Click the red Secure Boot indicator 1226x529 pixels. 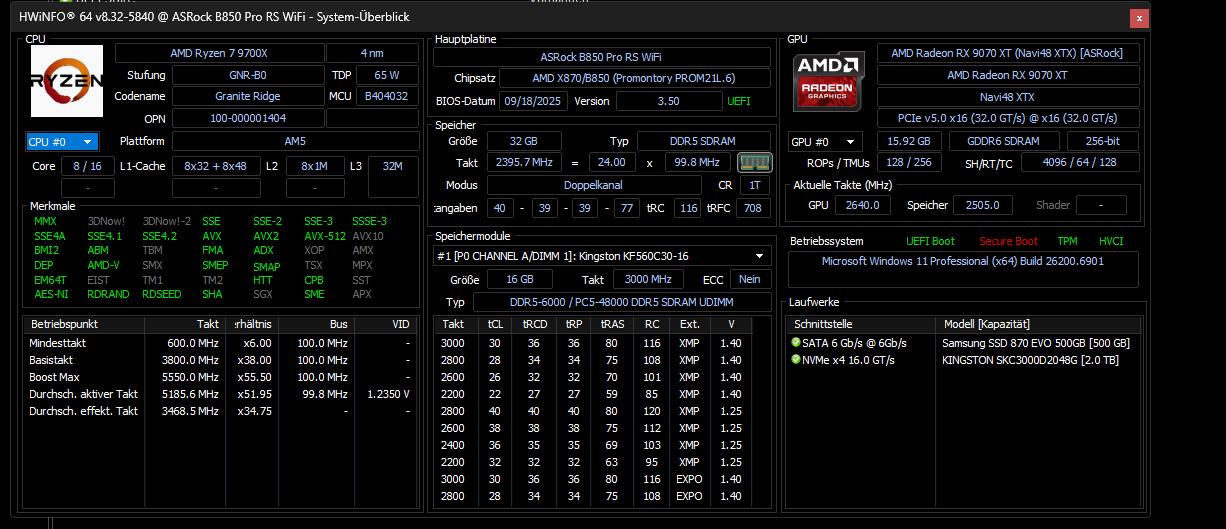pyautogui.click(x=1009, y=241)
